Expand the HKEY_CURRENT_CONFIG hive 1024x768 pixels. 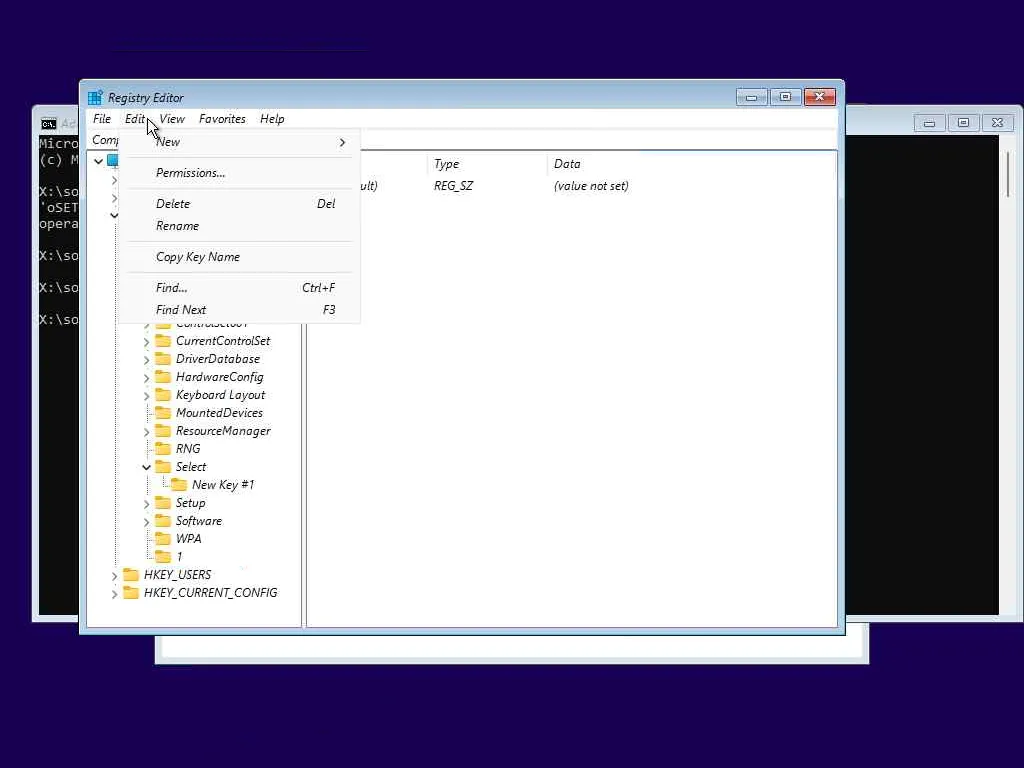coord(114,593)
